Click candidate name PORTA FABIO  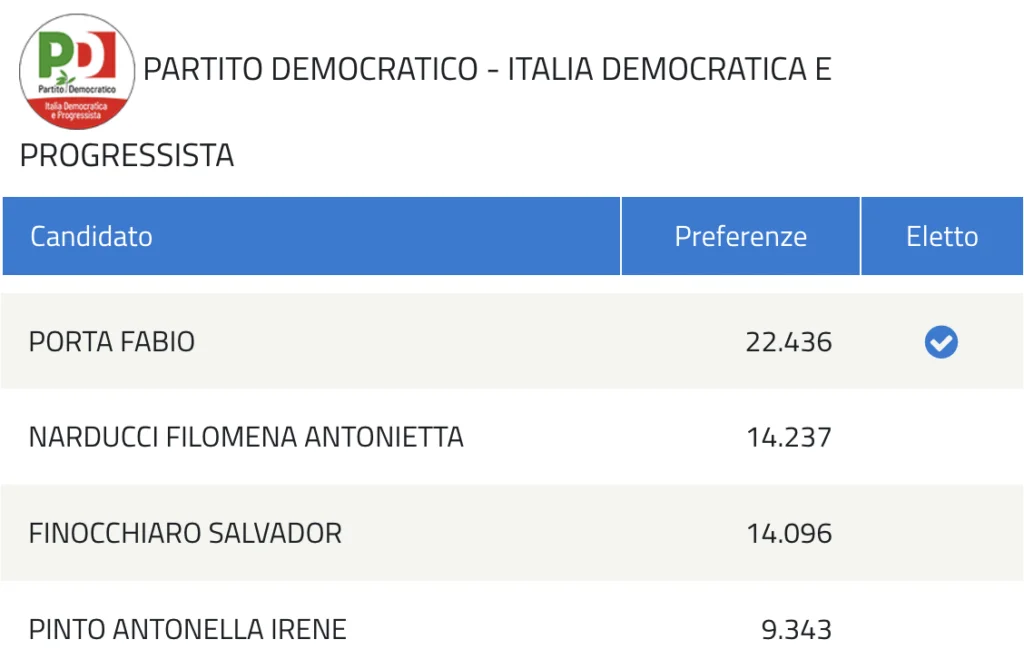click(x=112, y=342)
